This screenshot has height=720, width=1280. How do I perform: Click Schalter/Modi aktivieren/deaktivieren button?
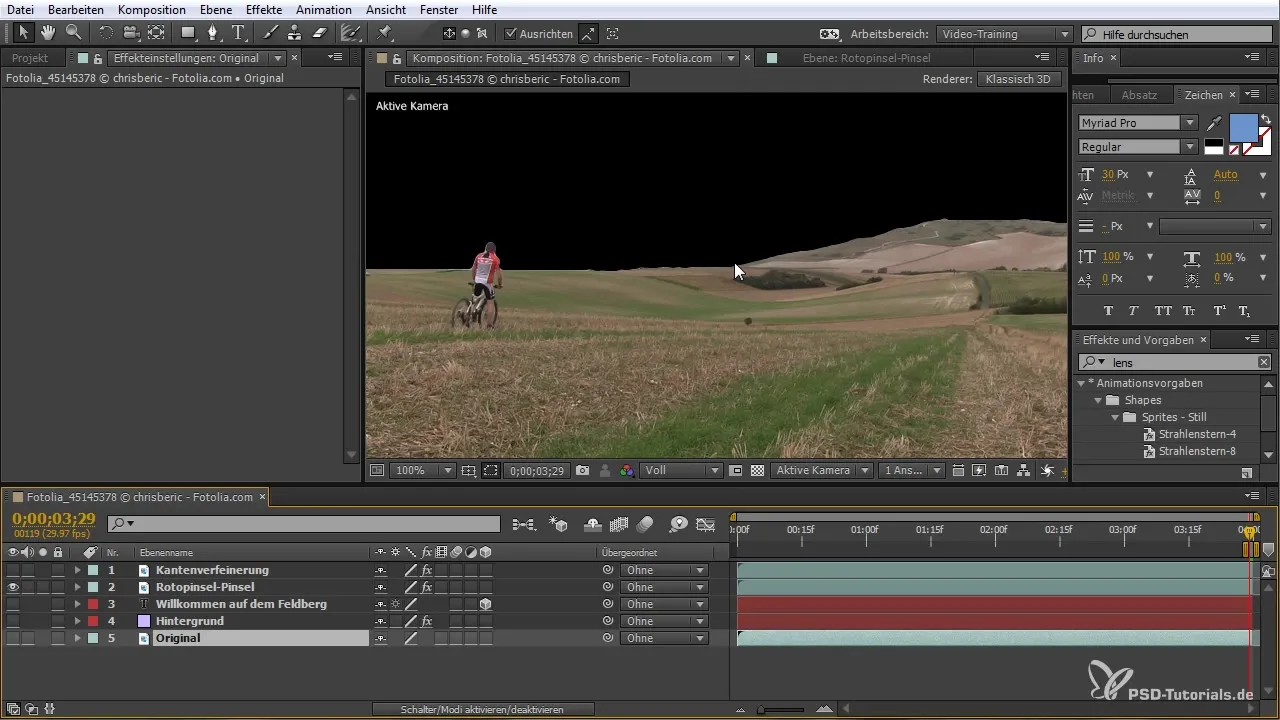(x=482, y=709)
